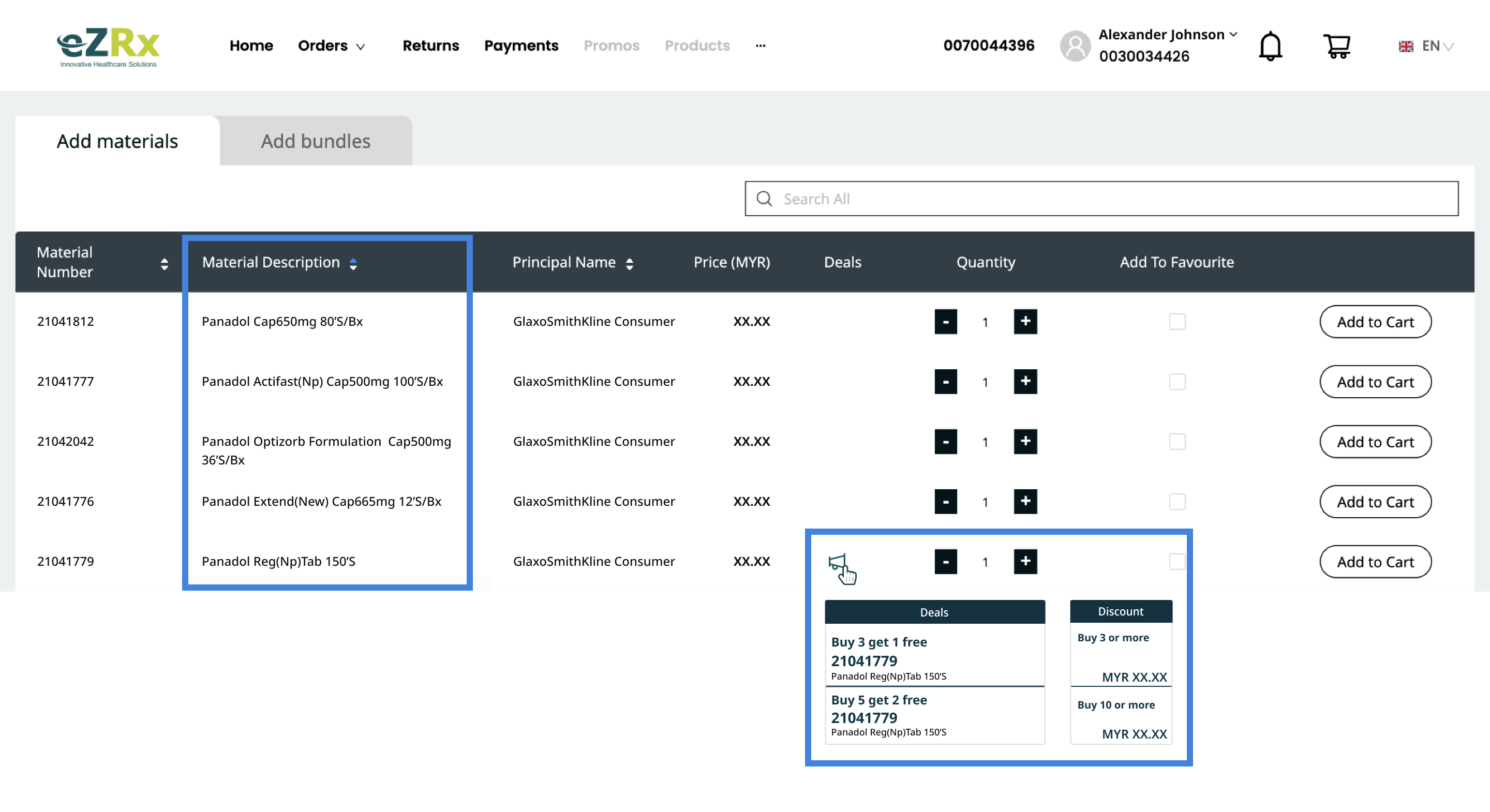
Task: Decrease quantity for Panadol Extend(New) Cap665mg
Action: coord(945,502)
